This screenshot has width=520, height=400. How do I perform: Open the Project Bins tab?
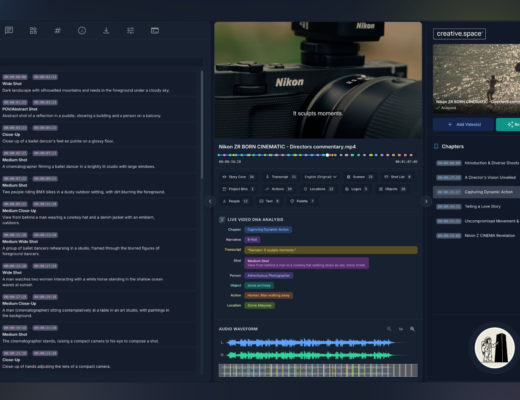coord(238,189)
